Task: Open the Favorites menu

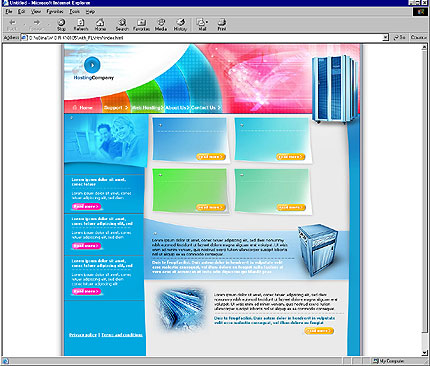Action: (55, 11)
